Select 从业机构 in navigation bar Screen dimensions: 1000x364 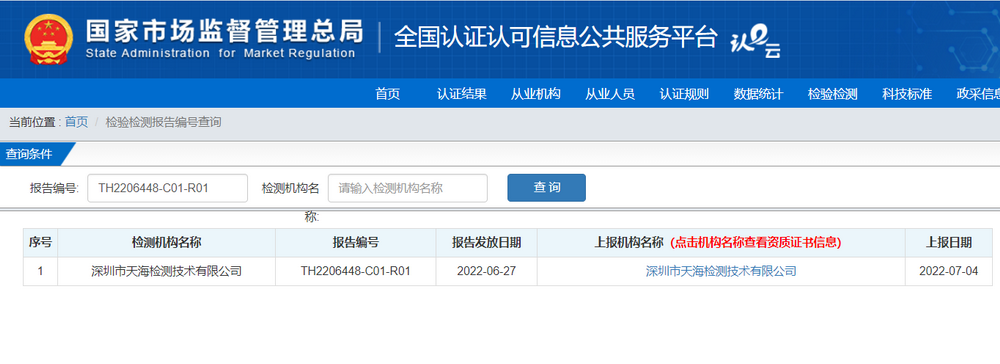536,94
